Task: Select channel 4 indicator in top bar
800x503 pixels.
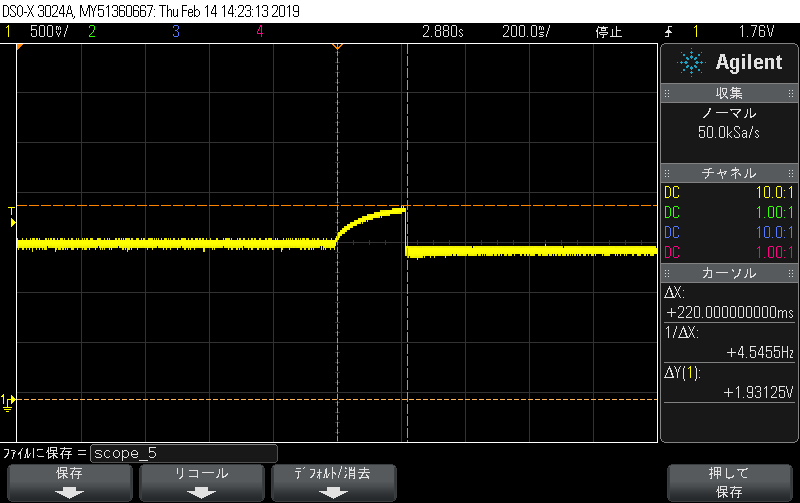Action: (260, 32)
